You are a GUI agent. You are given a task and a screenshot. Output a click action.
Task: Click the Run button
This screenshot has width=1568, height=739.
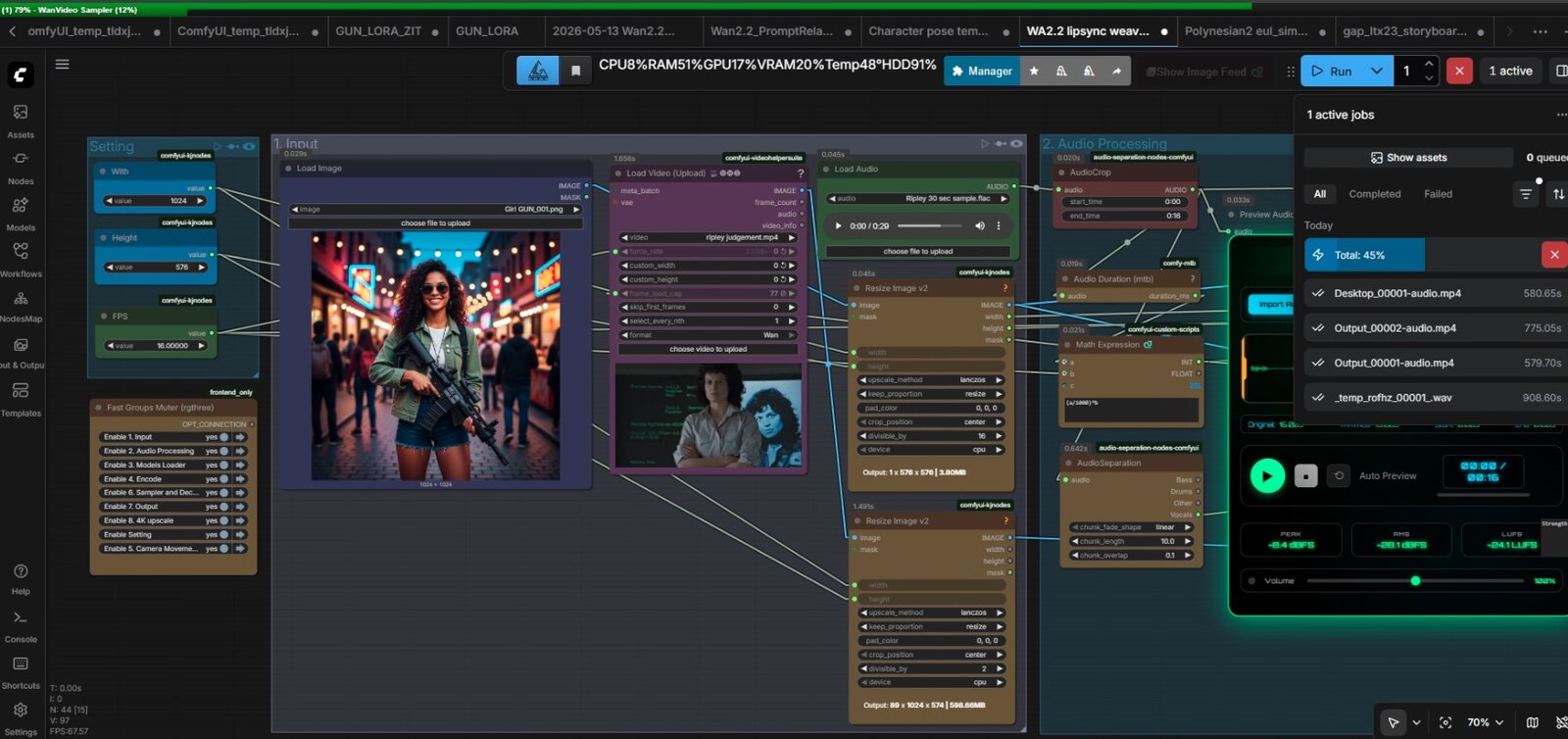click(x=1333, y=71)
